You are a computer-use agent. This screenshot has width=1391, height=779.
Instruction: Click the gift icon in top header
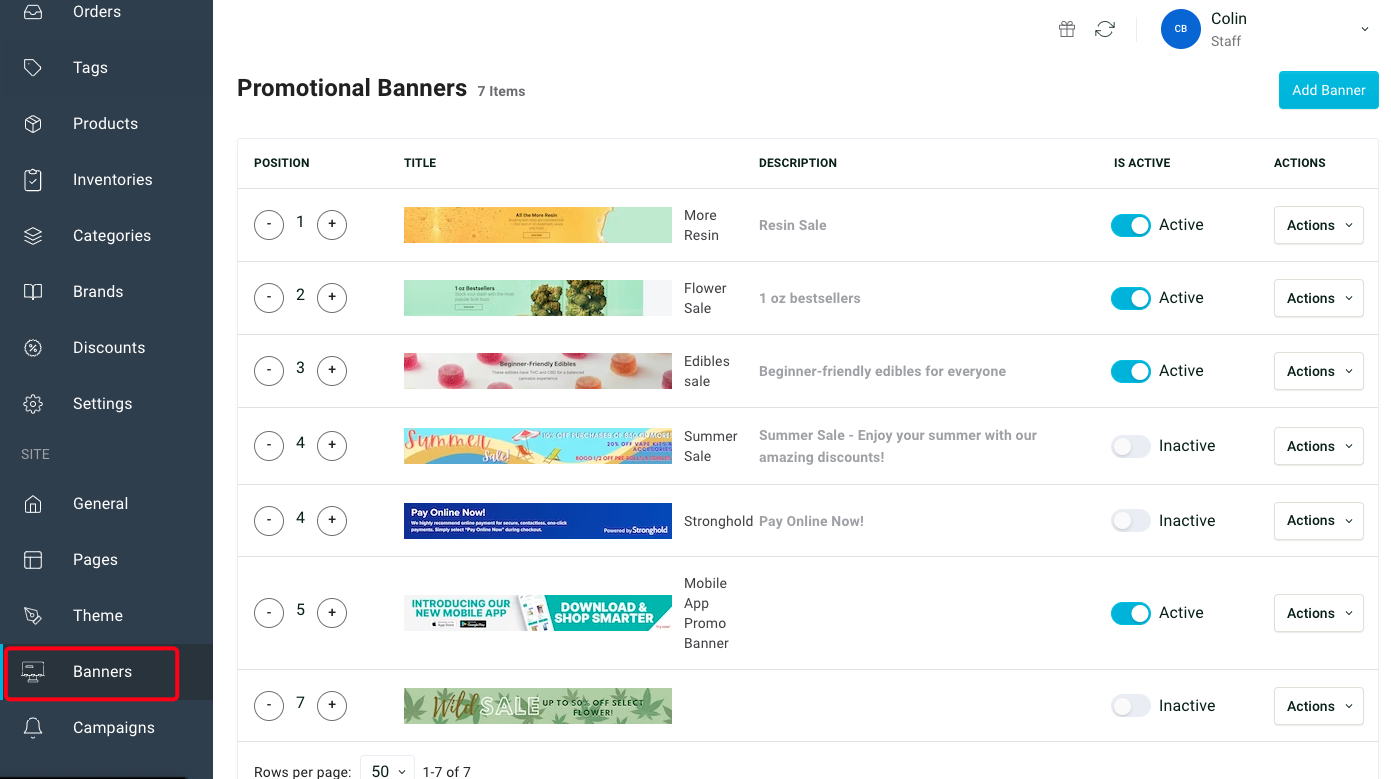click(x=1067, y=29)
